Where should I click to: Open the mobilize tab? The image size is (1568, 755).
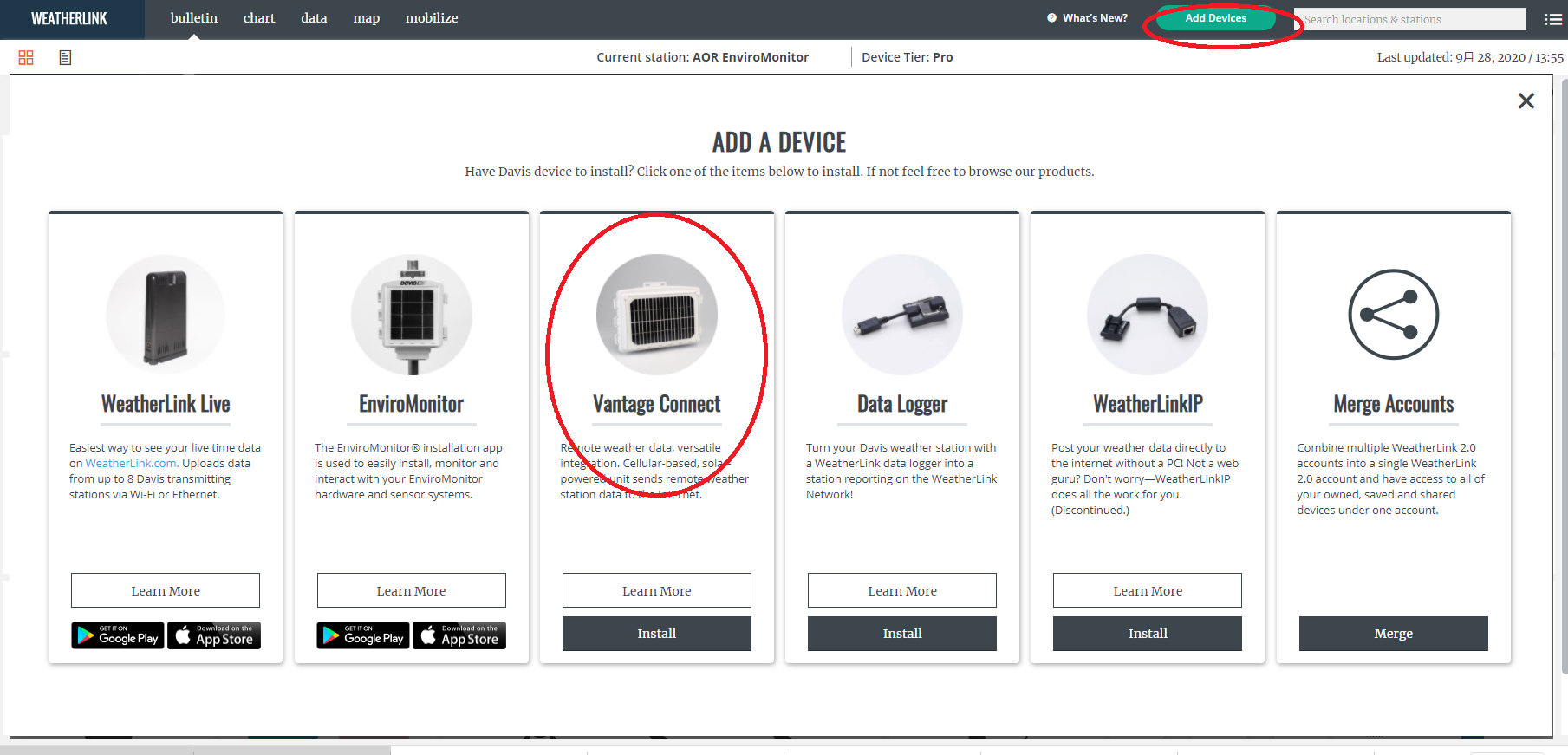pos(432,18)
